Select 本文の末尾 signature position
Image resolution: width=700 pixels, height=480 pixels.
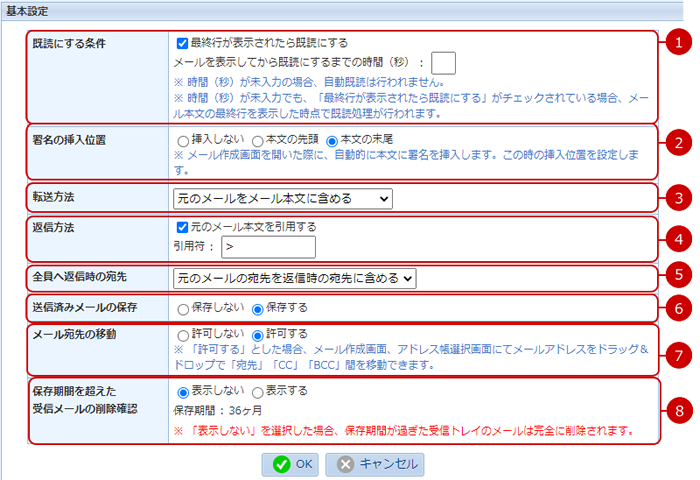tap(332, 142)
